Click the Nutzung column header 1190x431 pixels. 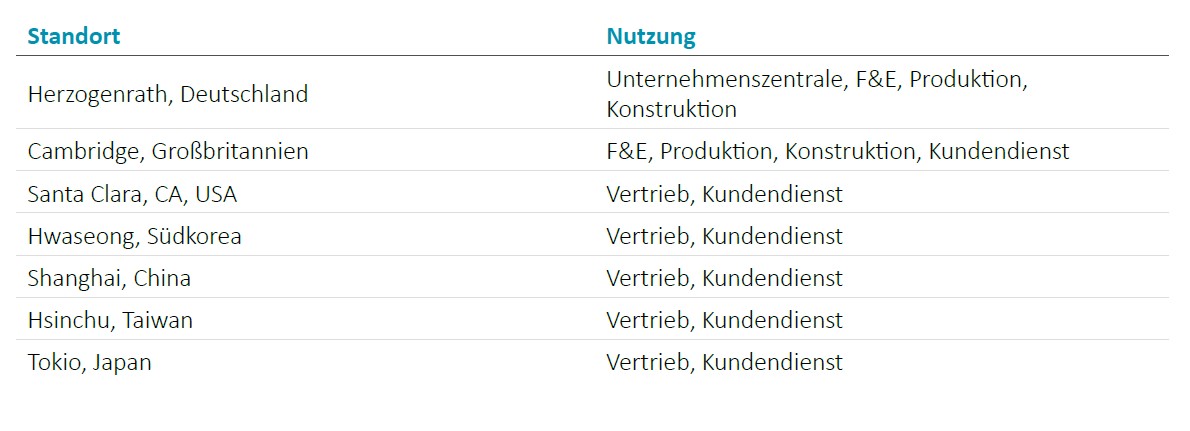tap(651, 37)
